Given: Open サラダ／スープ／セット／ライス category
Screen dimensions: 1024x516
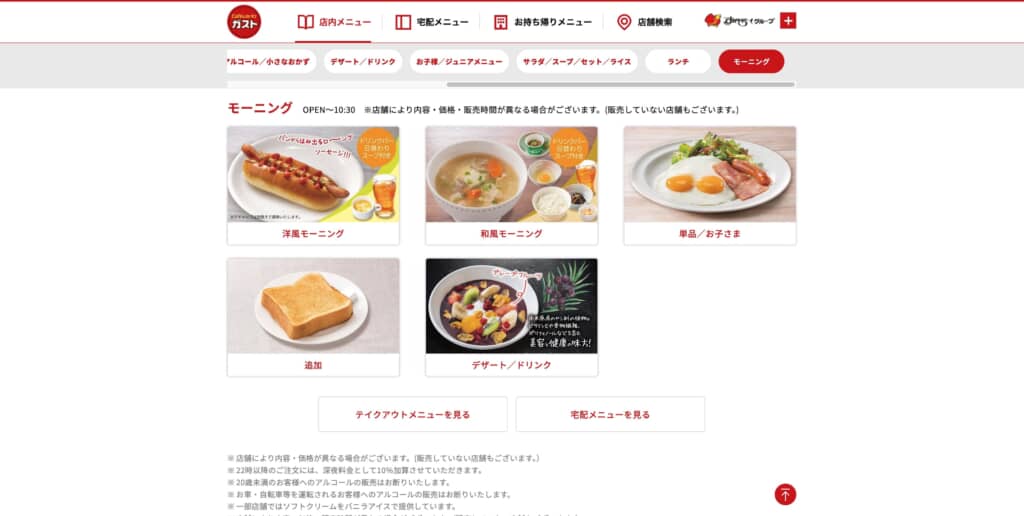Looking at the screenshot, I should click(577, 61).
